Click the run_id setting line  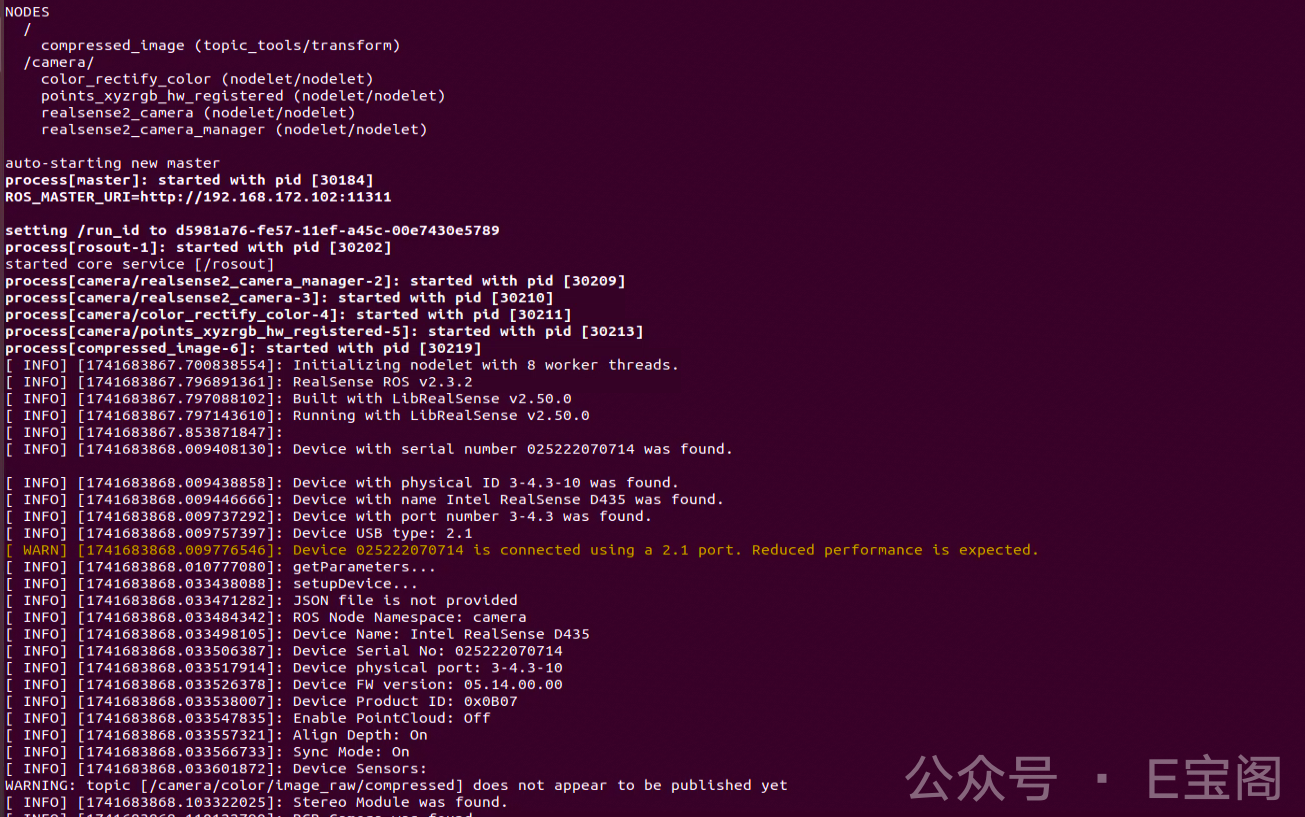pyautogui.click(x=252, y=230)
